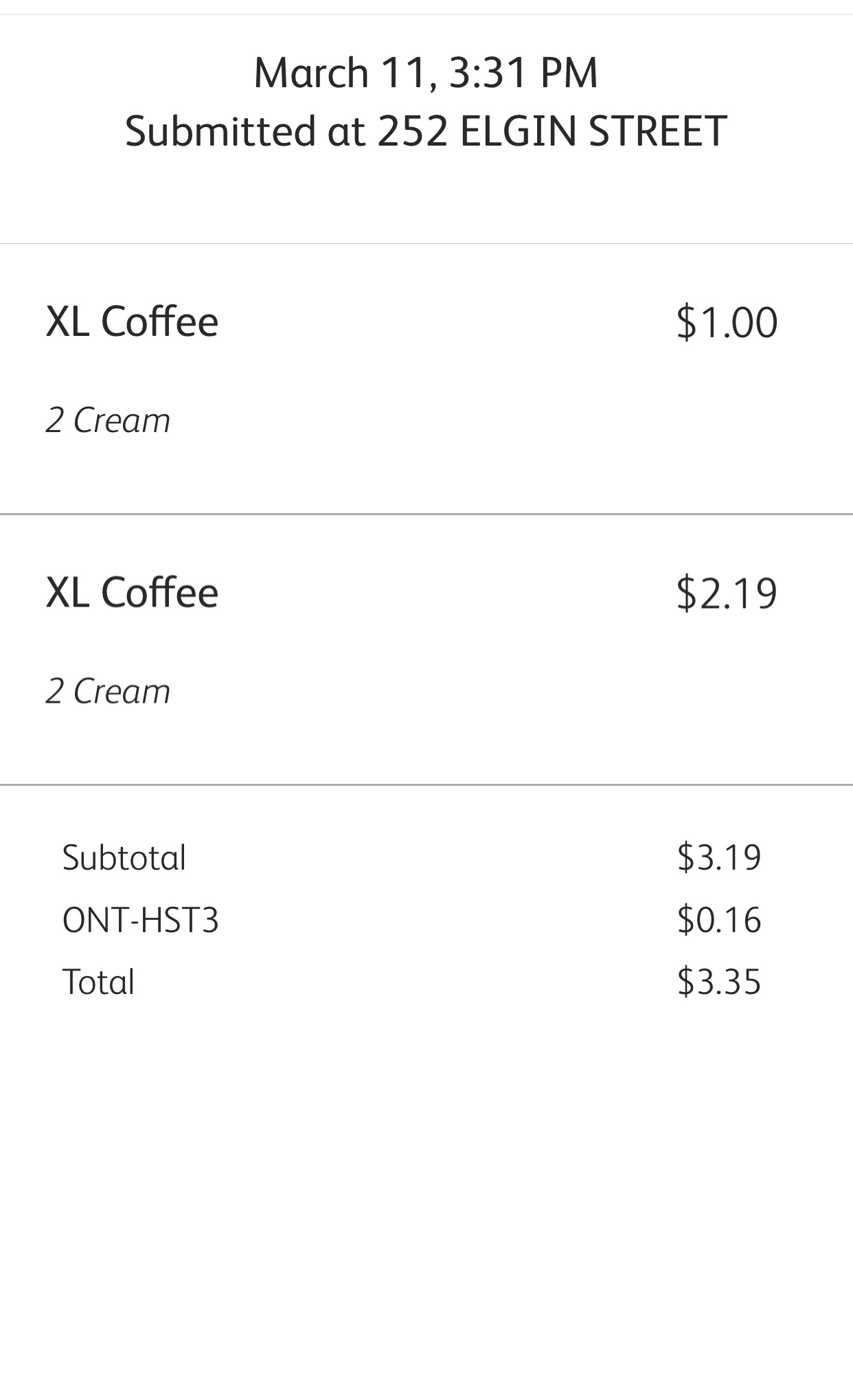Screen dimensions: 853x1400
Task: Click the $1.00 price
Action: coord(727,322)
